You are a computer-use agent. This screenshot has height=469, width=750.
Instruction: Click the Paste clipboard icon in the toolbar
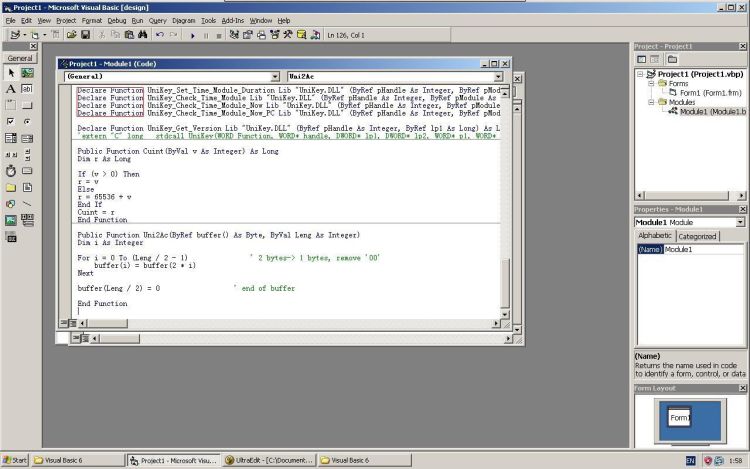[129, 35]
